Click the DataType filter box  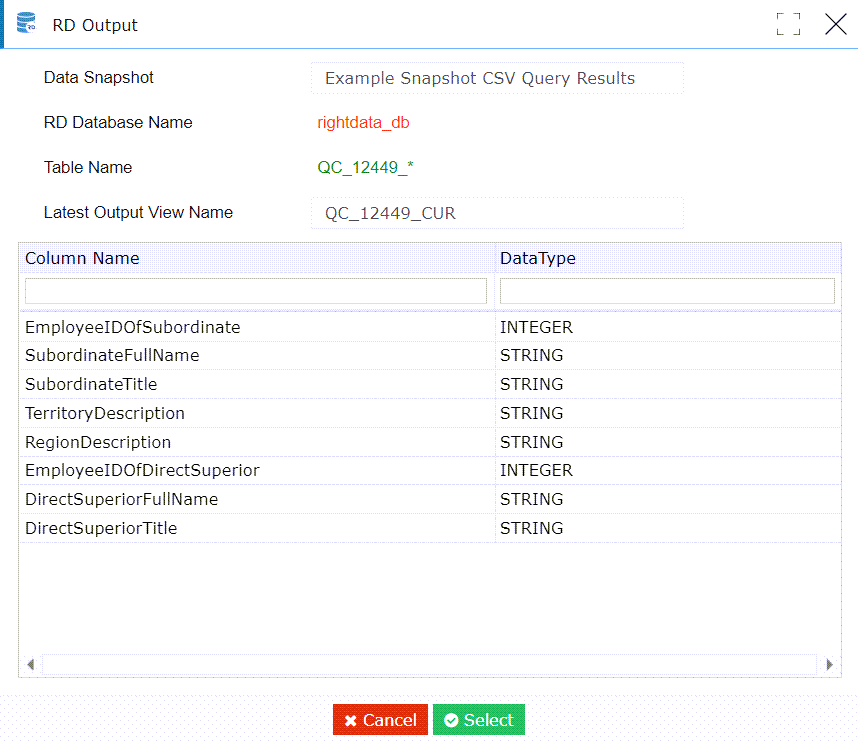[666, 290]
